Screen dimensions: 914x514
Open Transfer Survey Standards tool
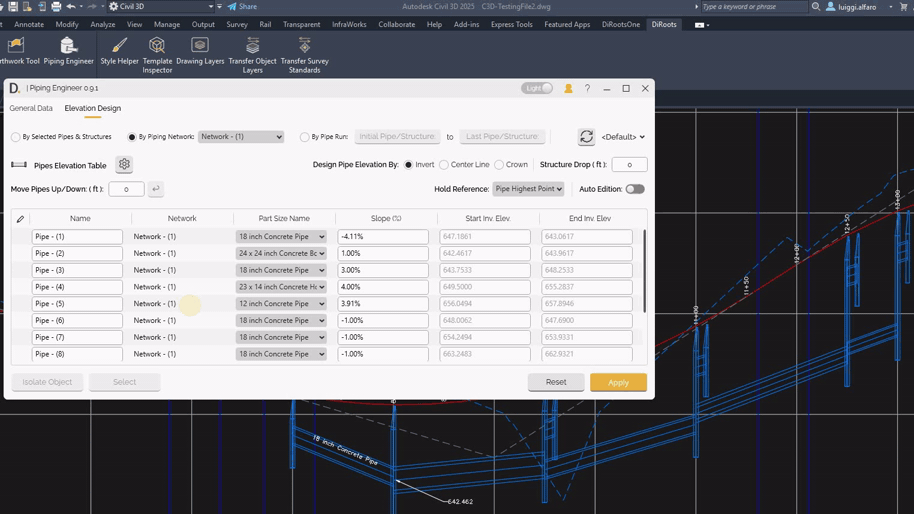coord(304,54)
